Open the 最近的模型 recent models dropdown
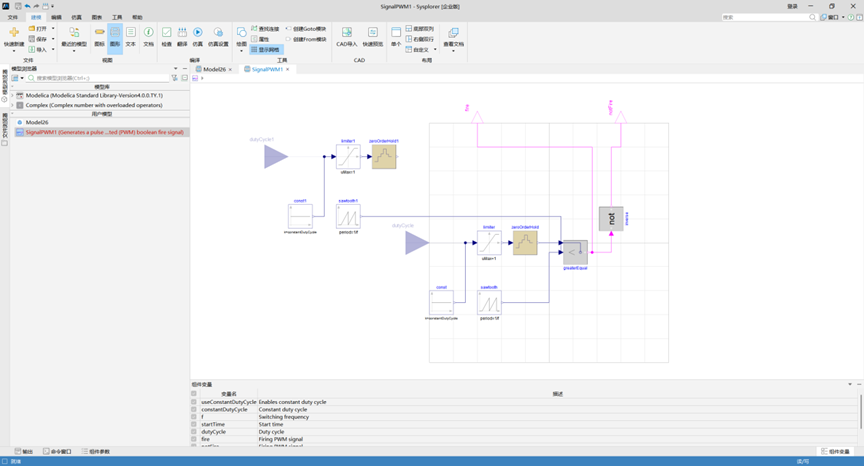Screen dimensions: 864x466 pos(74,37)
